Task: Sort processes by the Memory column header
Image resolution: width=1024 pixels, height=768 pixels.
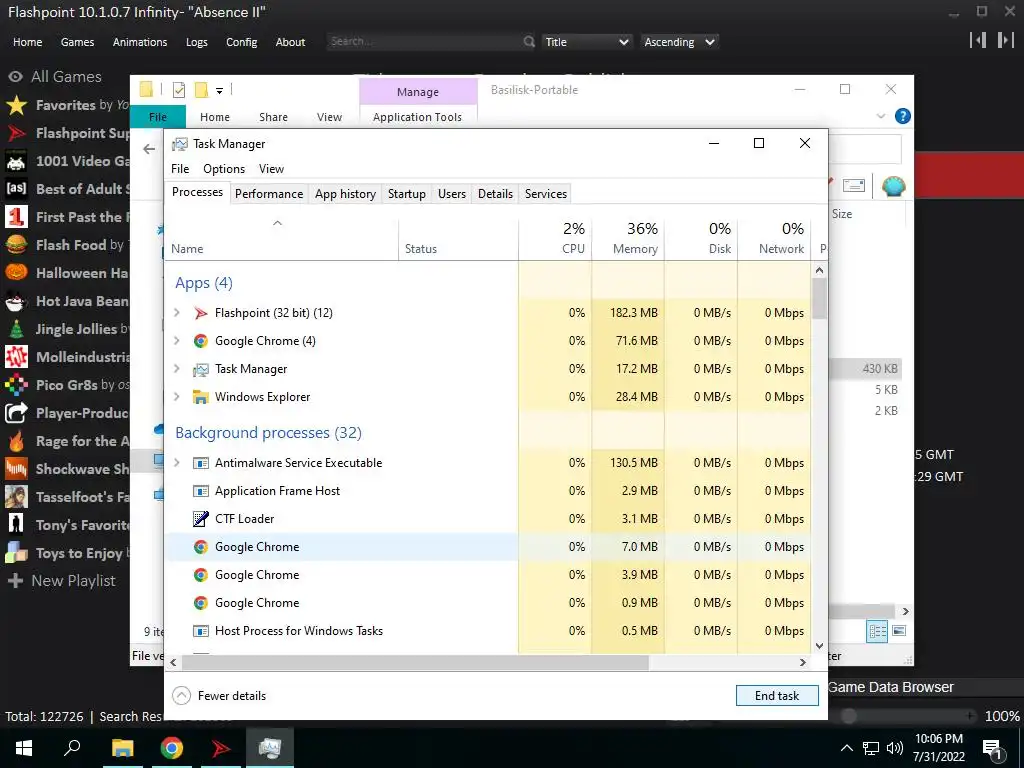Action: point(628,239)
